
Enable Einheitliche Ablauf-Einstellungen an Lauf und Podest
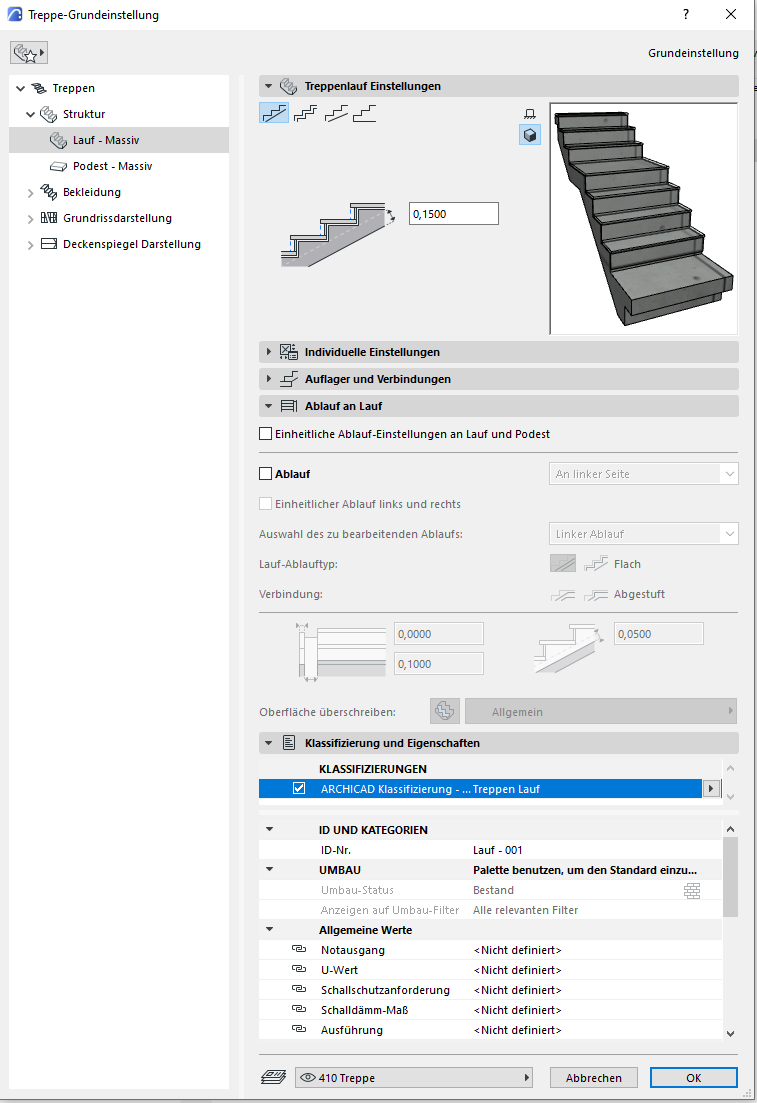coord(266,434)
